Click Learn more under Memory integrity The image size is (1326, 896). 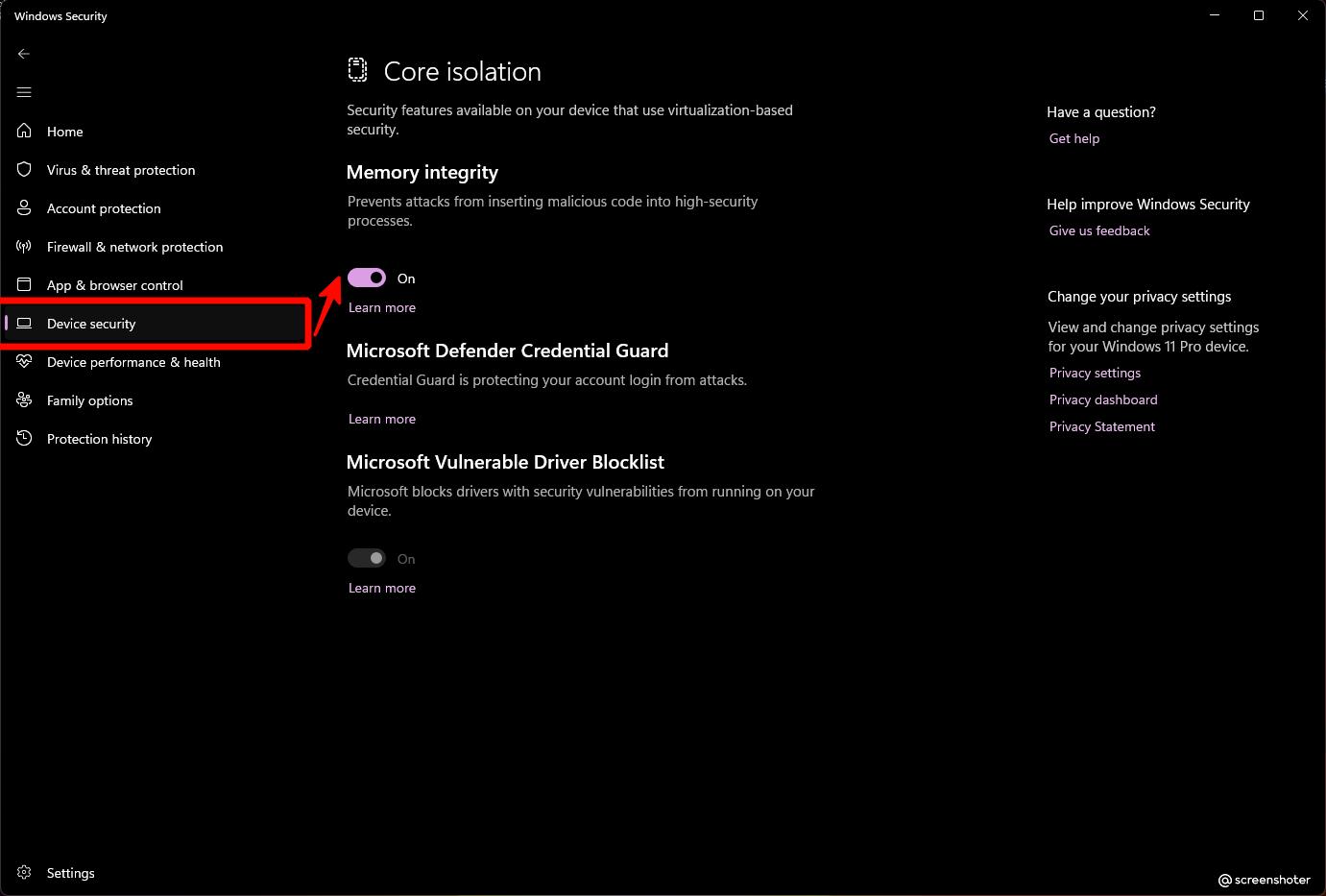[382, 307]
